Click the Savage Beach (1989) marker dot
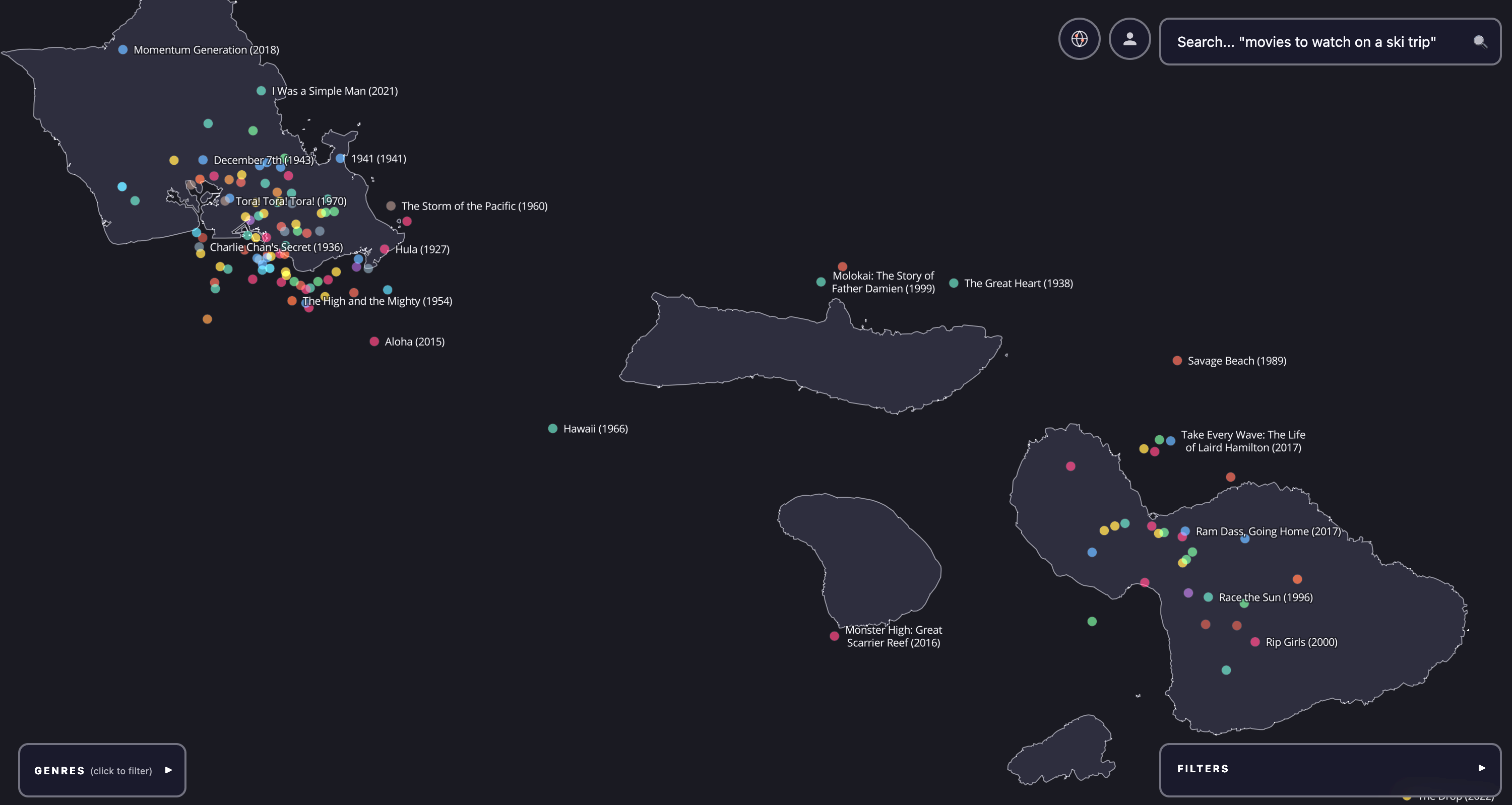The image size is (1512, 805). (1177, 361)
